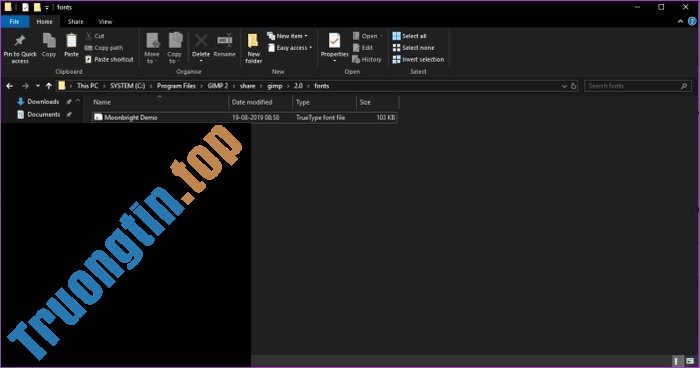Select the Moonbright Demo font file

click(x=244, y=117)
